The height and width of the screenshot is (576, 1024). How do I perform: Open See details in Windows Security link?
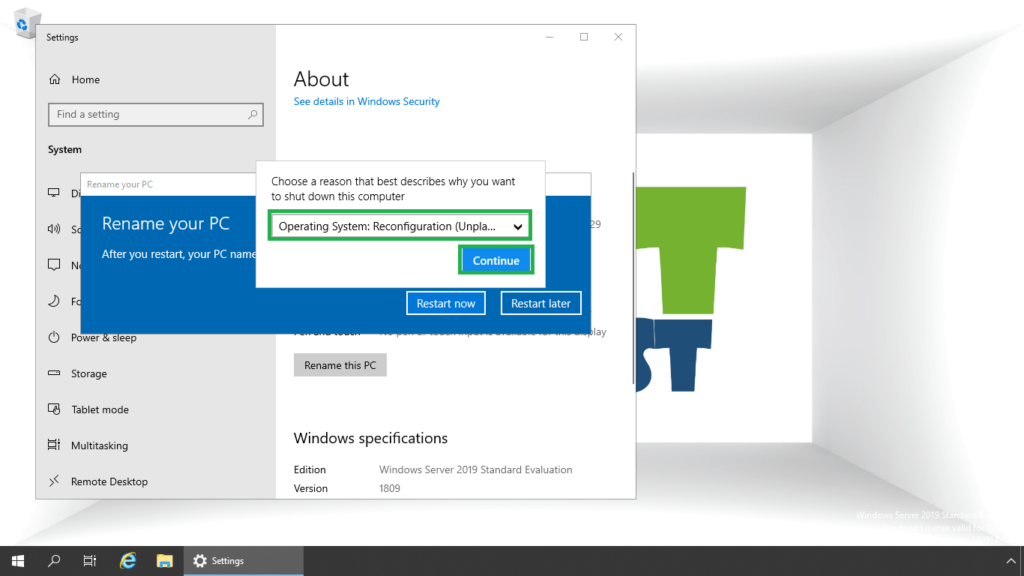[x=366, y=101]
